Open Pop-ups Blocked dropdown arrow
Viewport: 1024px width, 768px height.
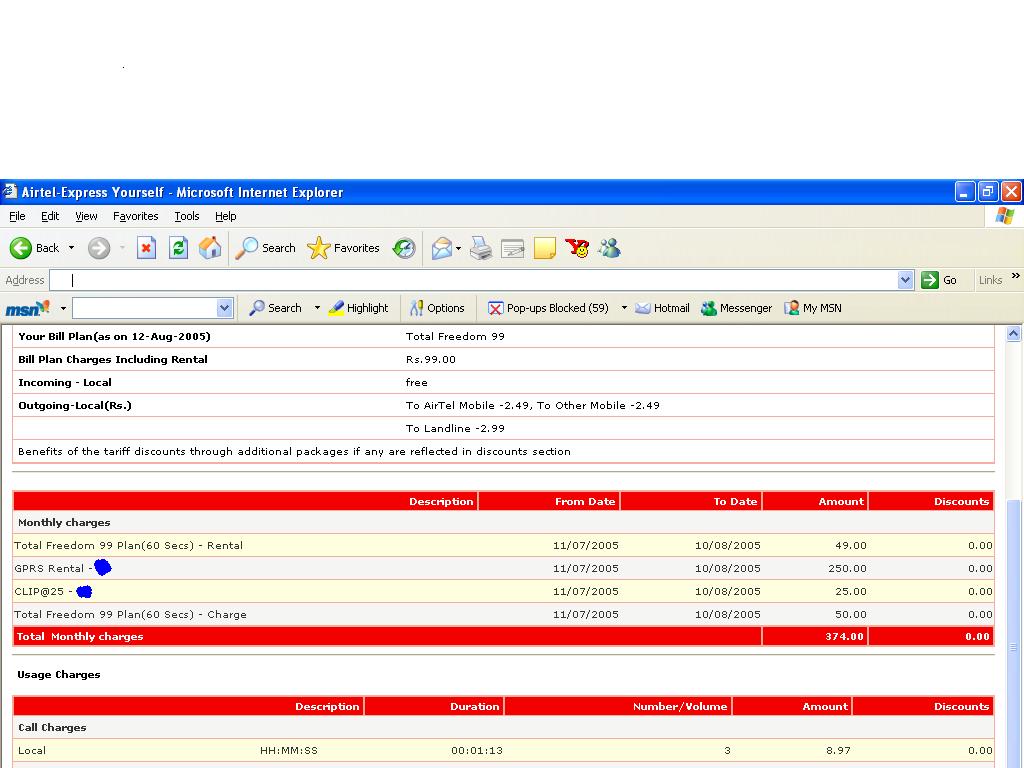pos(624,308)
